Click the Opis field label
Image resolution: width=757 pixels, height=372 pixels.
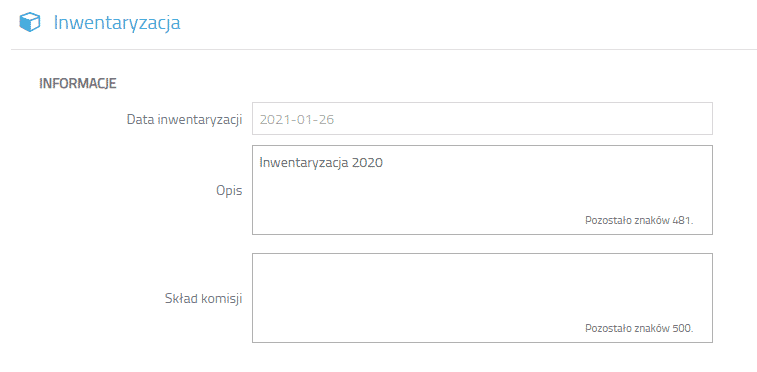point(229,191)
